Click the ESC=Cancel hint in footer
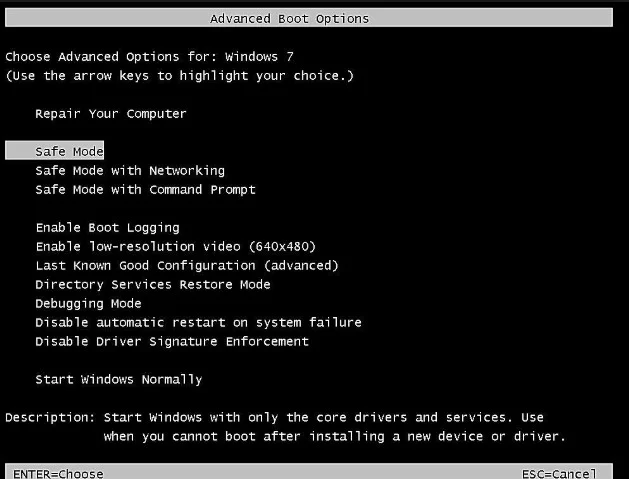This screenshot has height=479, width=629. coord(559,474)
